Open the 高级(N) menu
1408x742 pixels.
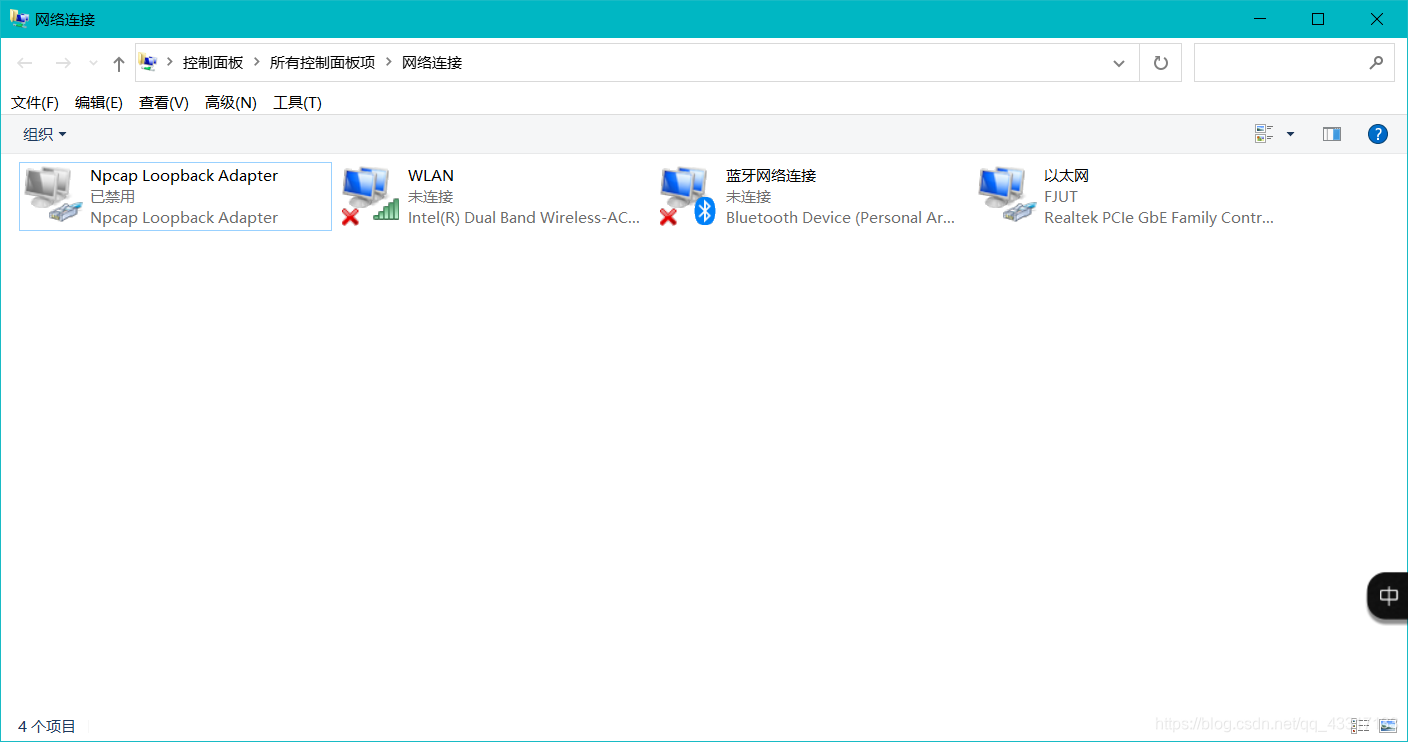tap(231, 103)
